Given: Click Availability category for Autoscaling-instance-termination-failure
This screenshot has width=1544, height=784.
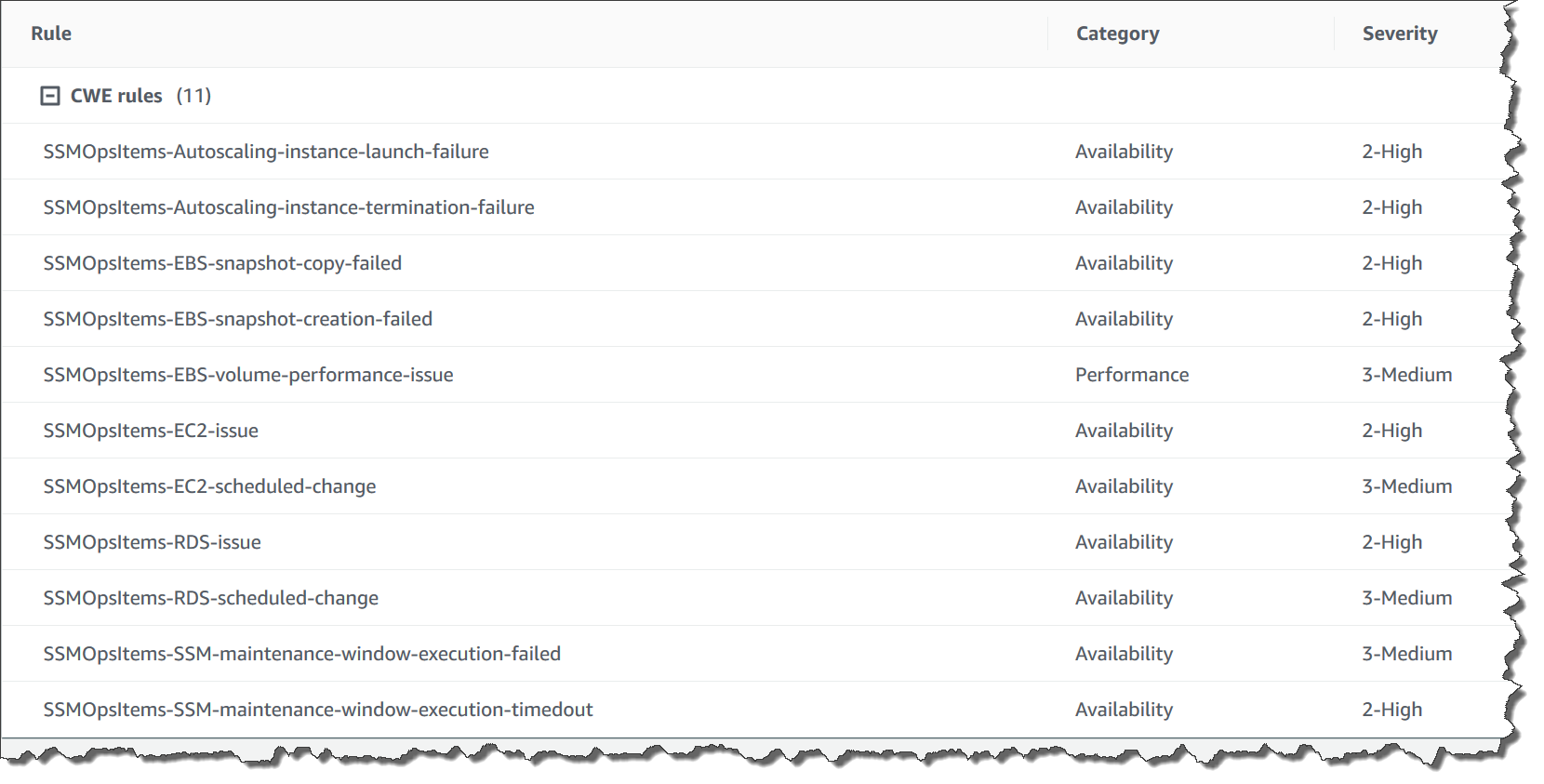Looking at the screenshot, I should tap(1124, 207).
